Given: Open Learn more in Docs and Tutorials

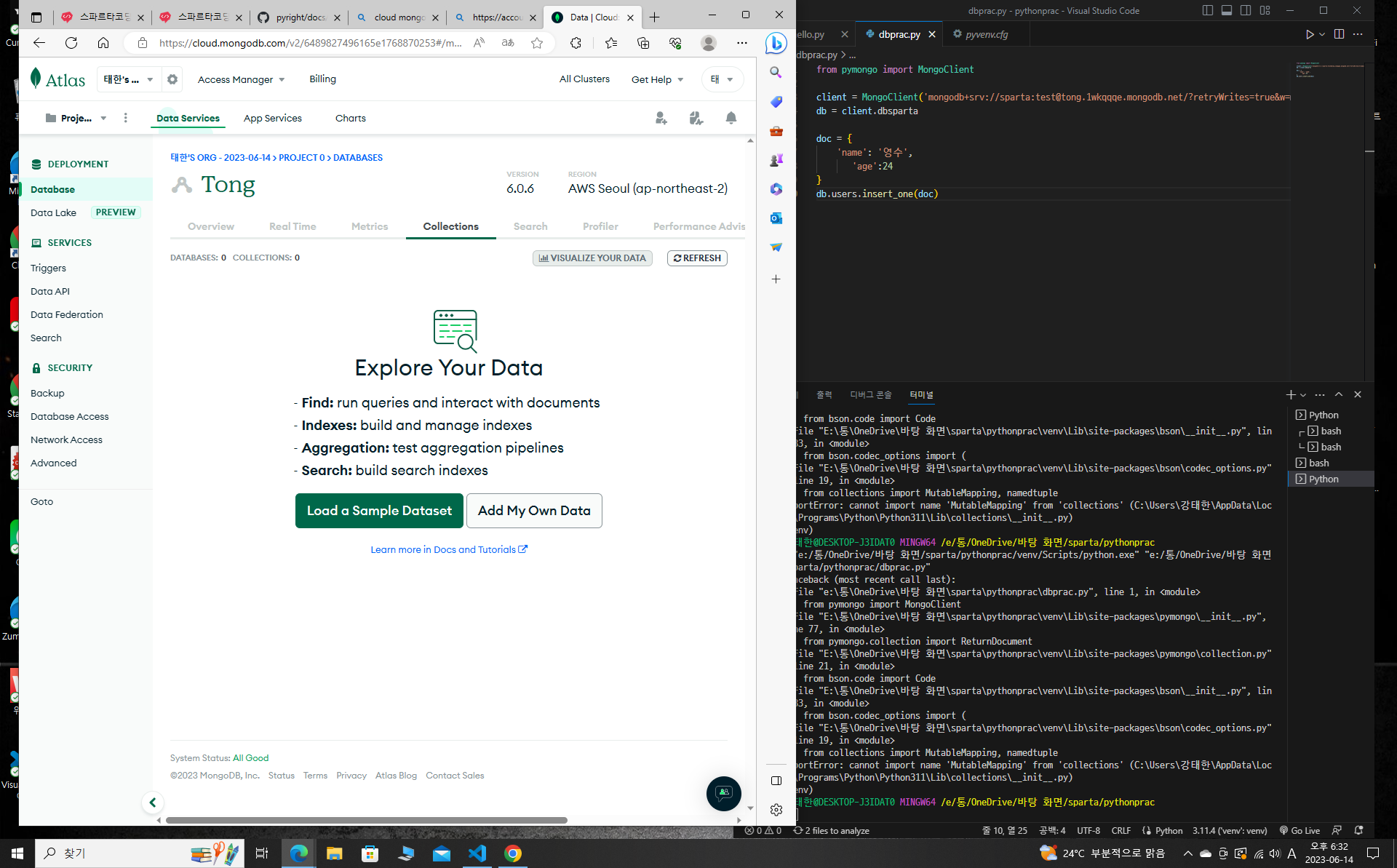Looking at the screenshot, I should [449, 549].
